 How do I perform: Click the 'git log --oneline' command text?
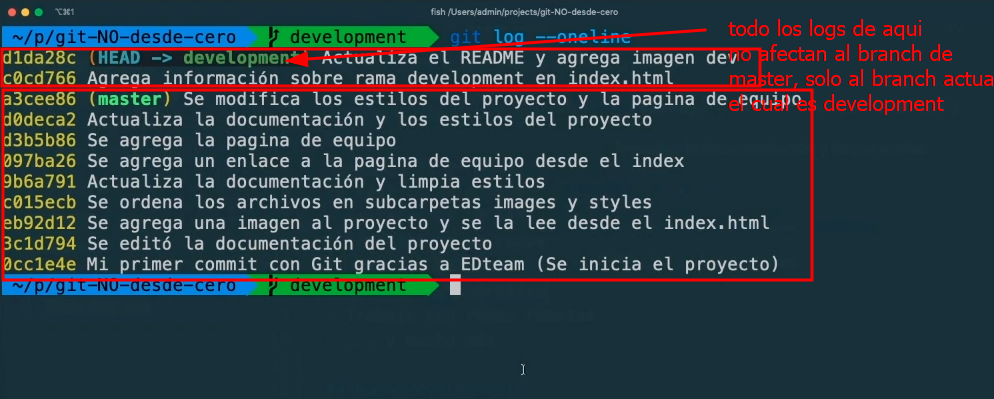[x=541, y=37]
